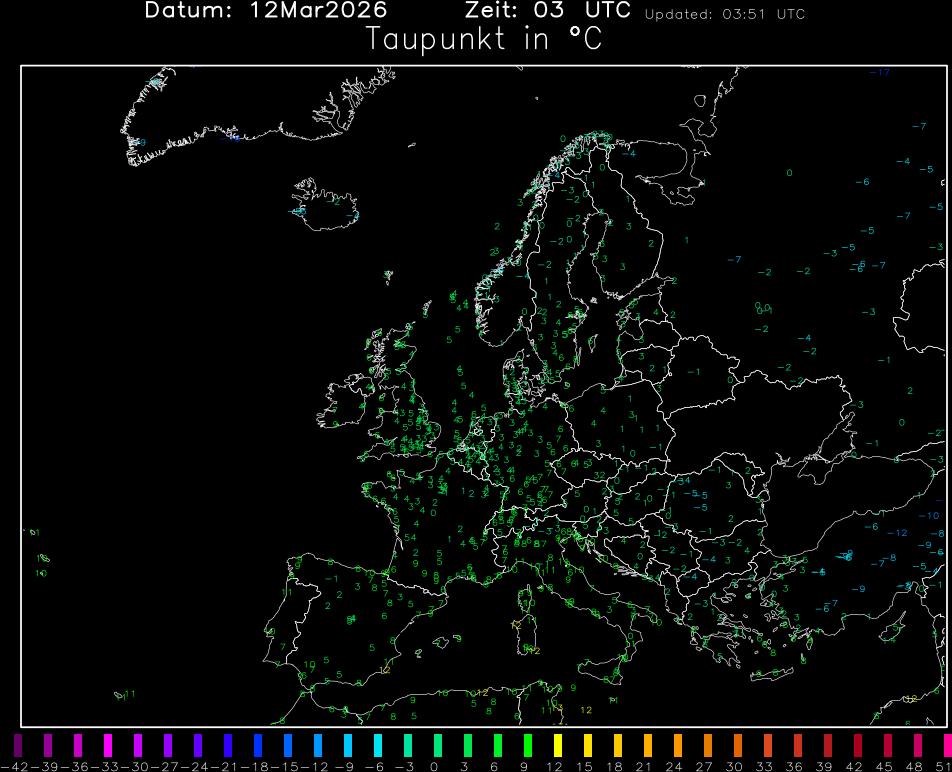This screenshot has width=952, height=772.
Task: Click the green 9 legend swatch
Action: click(528, 745)
